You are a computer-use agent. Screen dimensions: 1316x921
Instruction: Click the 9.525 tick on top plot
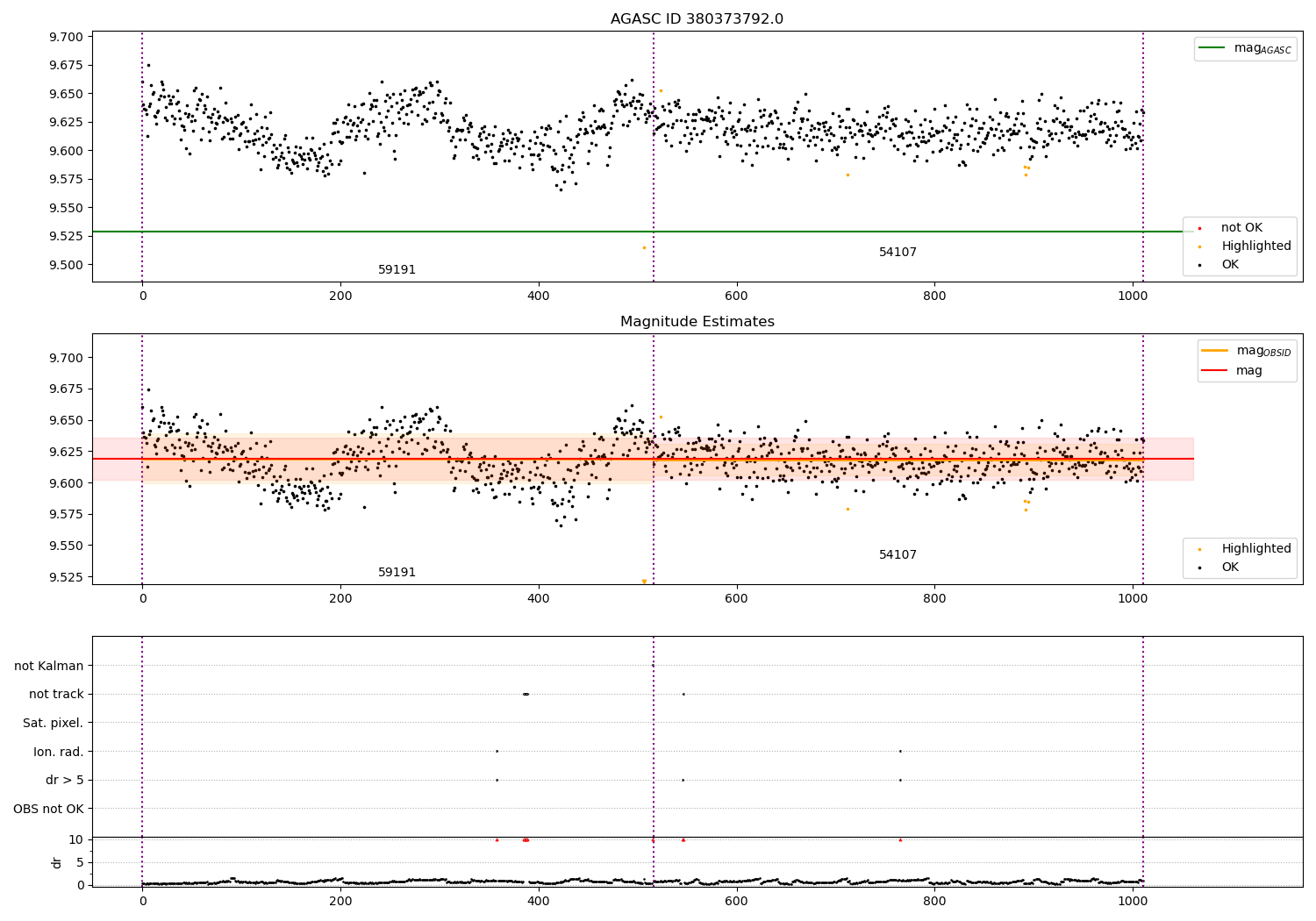[x=65, y=237]
